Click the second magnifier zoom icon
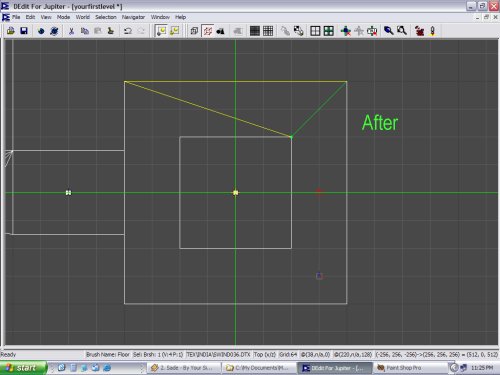 pos(402,31)
